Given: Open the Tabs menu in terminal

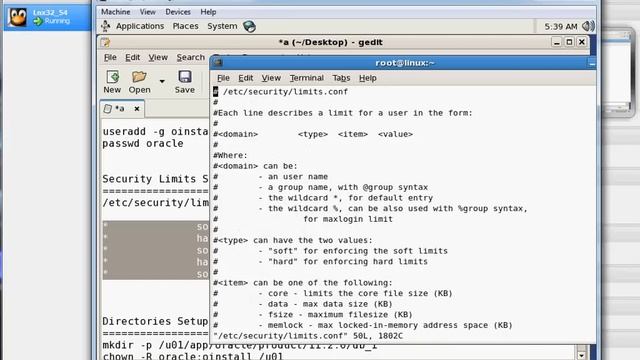Looking at the screenshot, I should coord(341,78).
